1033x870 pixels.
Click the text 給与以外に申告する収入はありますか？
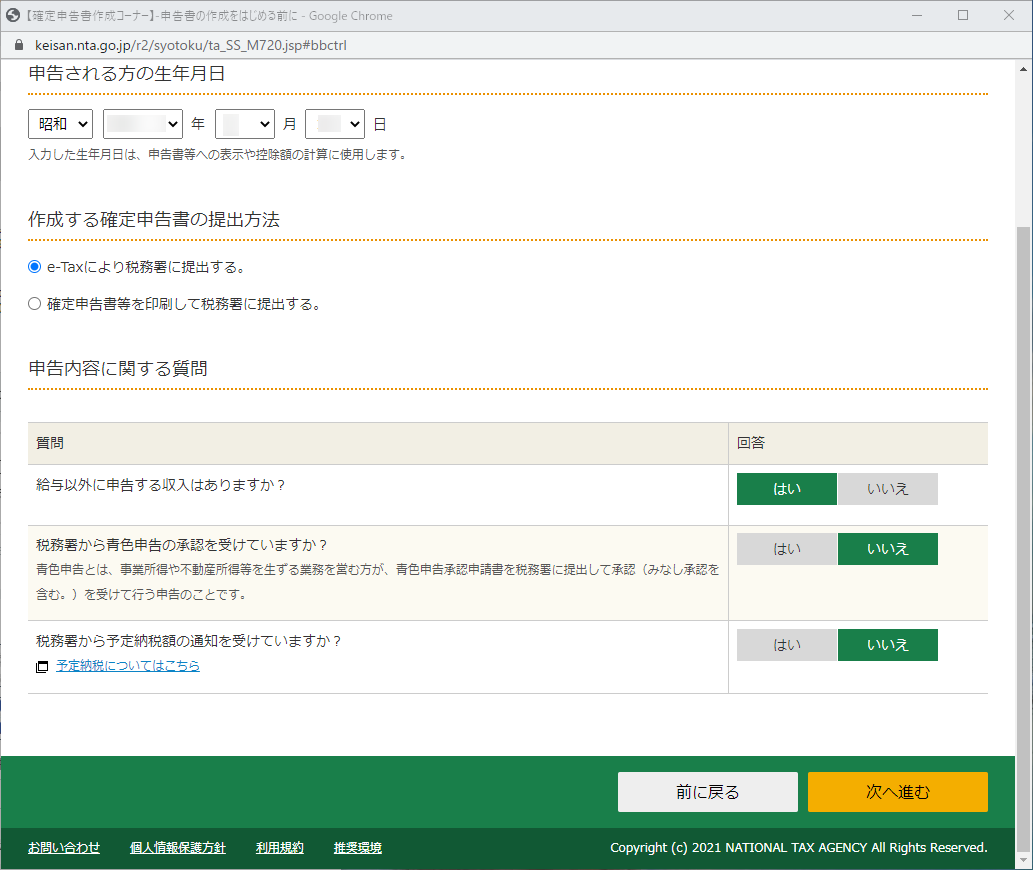pyautogui.click(x=161, y=485)
